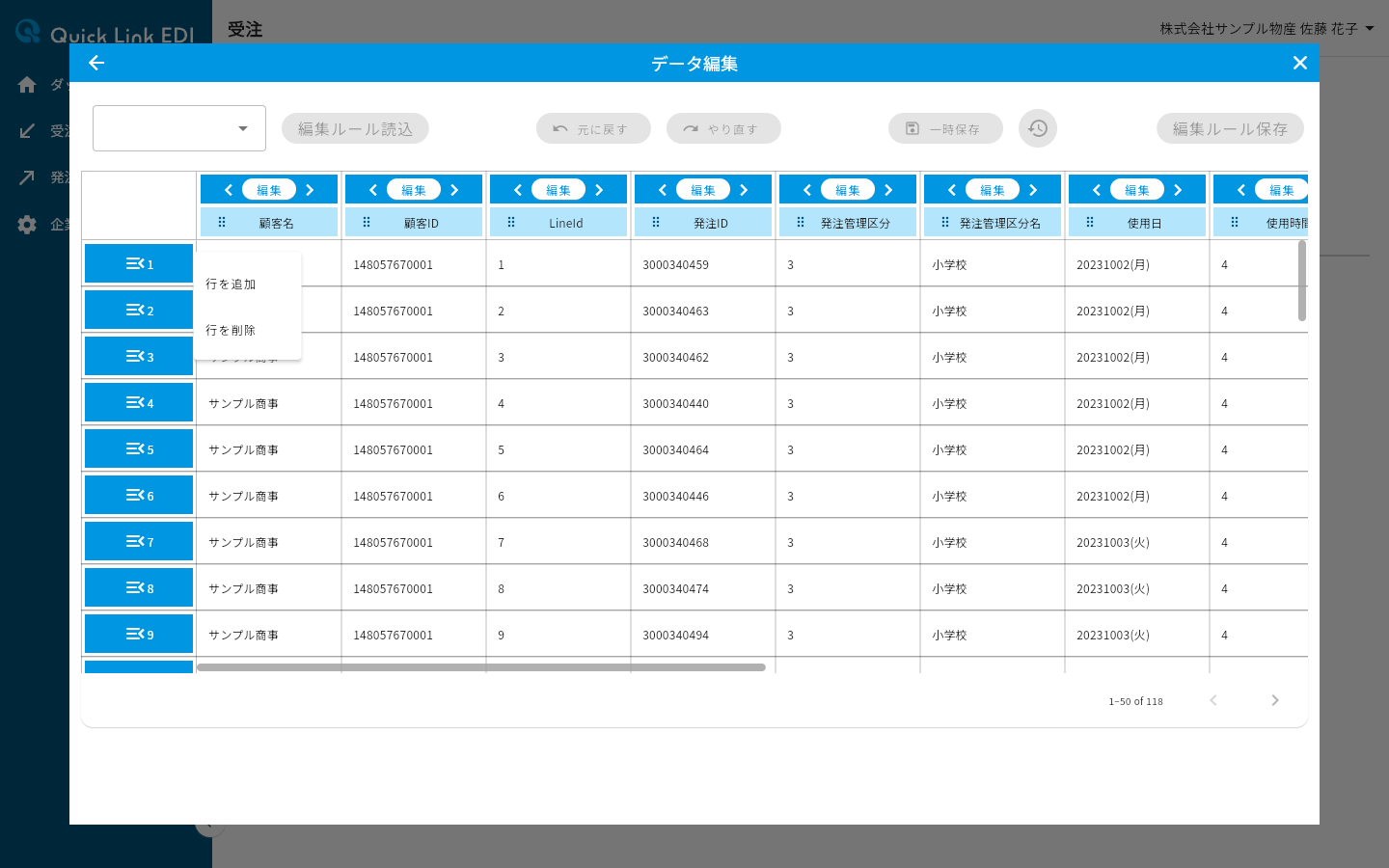Open the settings gear in sidebar
Image resolution: width=1389 pixels, height=868 pixels.
[x=27, y=225]
